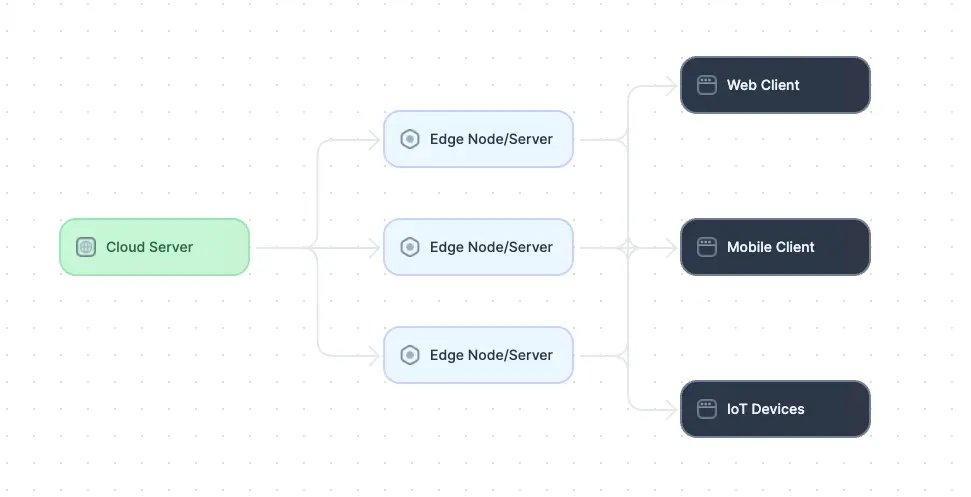971x497 pixels.
Task: Click the hexagon icon on the top Edge Node/Server
Action: (409, 139)
